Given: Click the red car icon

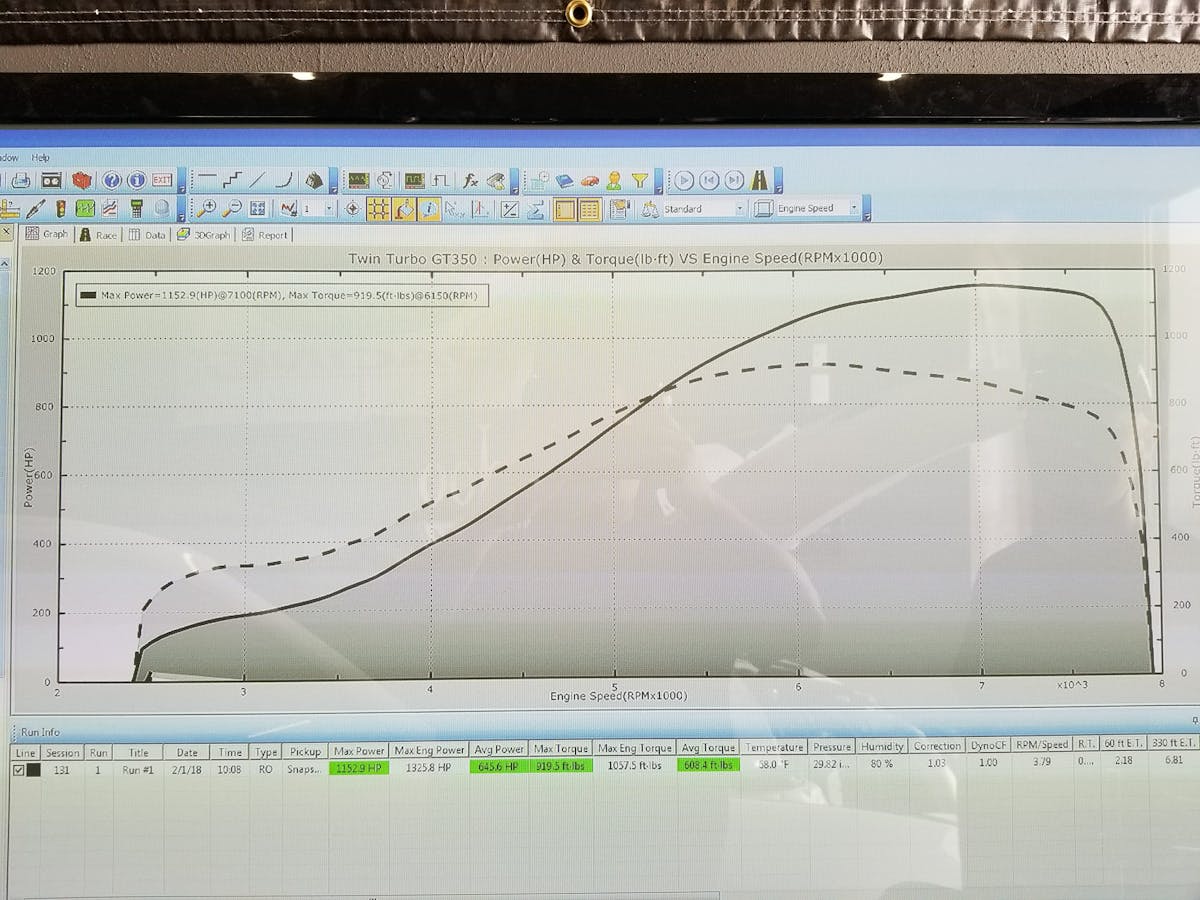Looking at the screenshot, I should pyautogui.click(x=590, y=181).
